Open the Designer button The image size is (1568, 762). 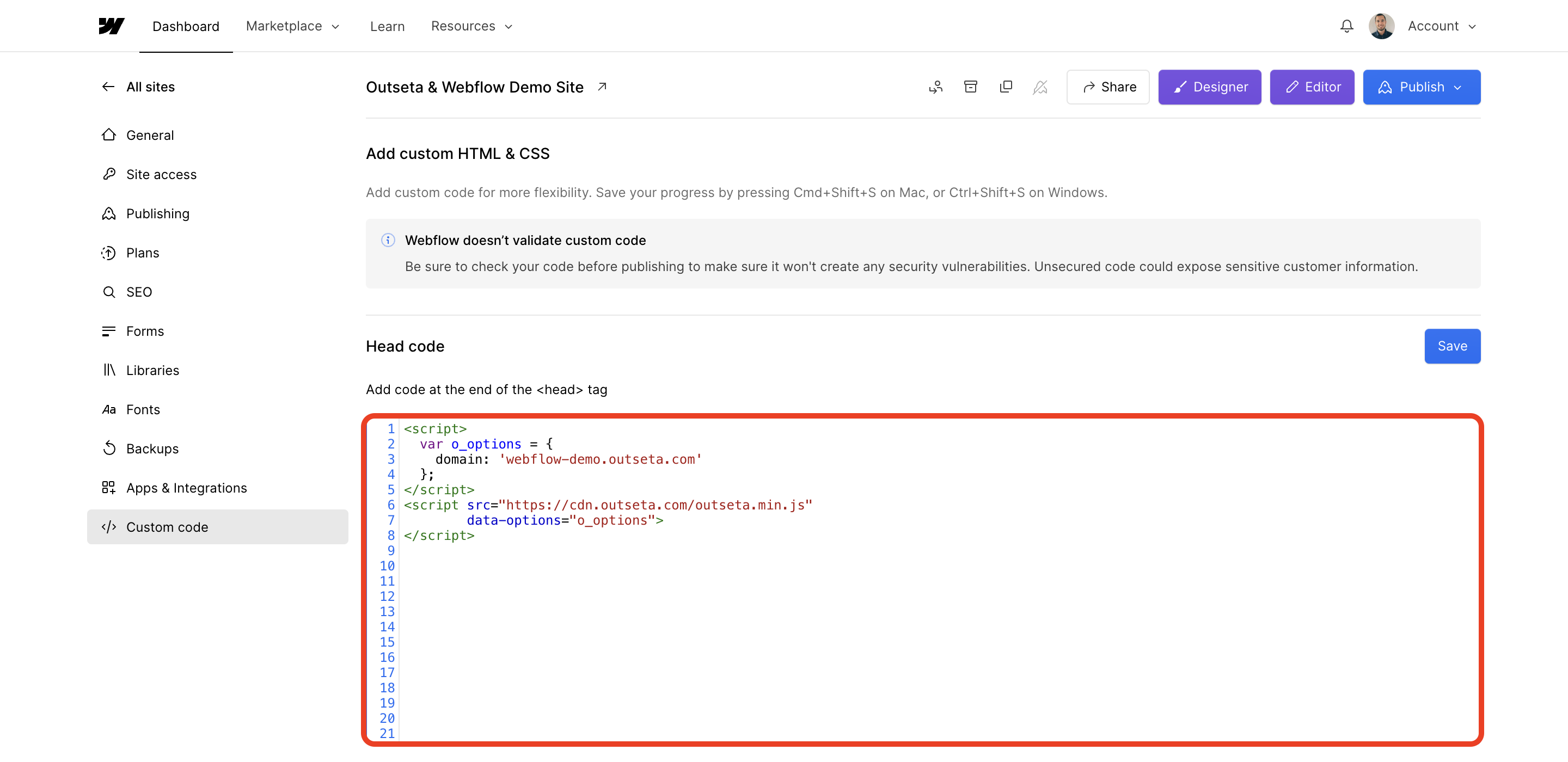[x=1209, y=87]
